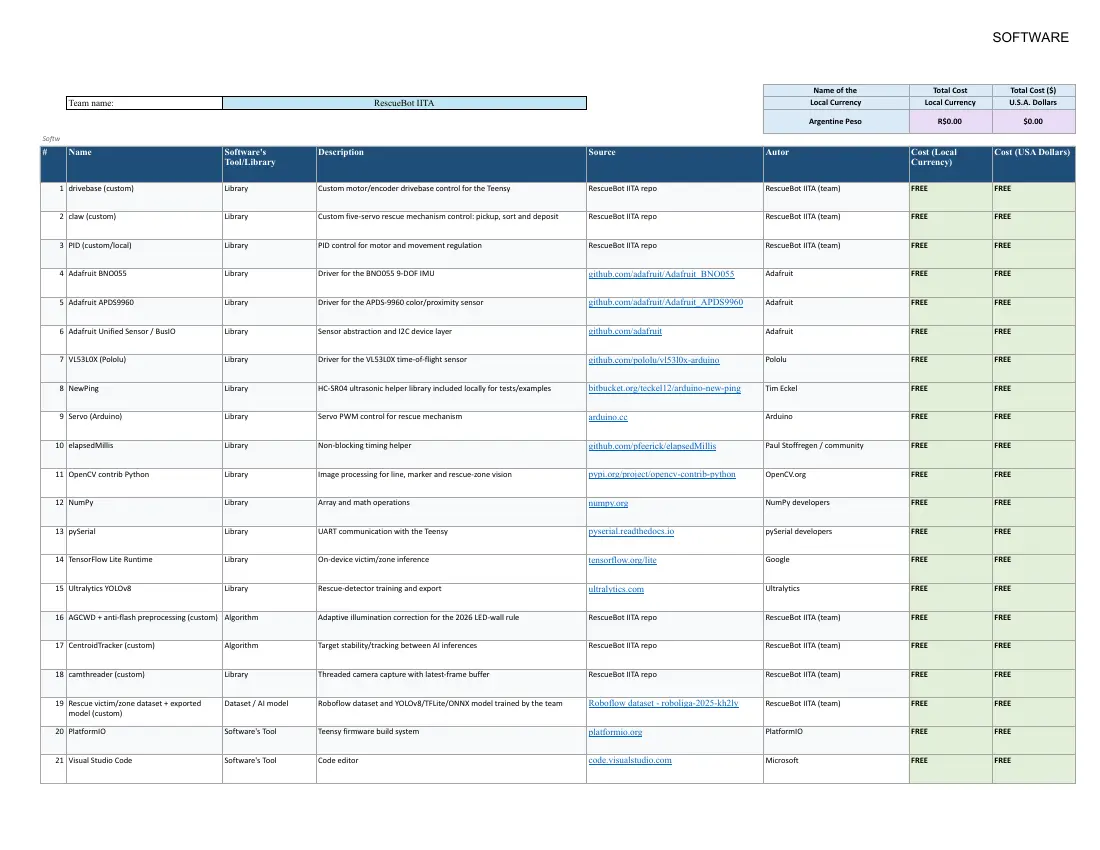Click the 'Name' column header
The image size is (1100, 850).
[145, 164]
